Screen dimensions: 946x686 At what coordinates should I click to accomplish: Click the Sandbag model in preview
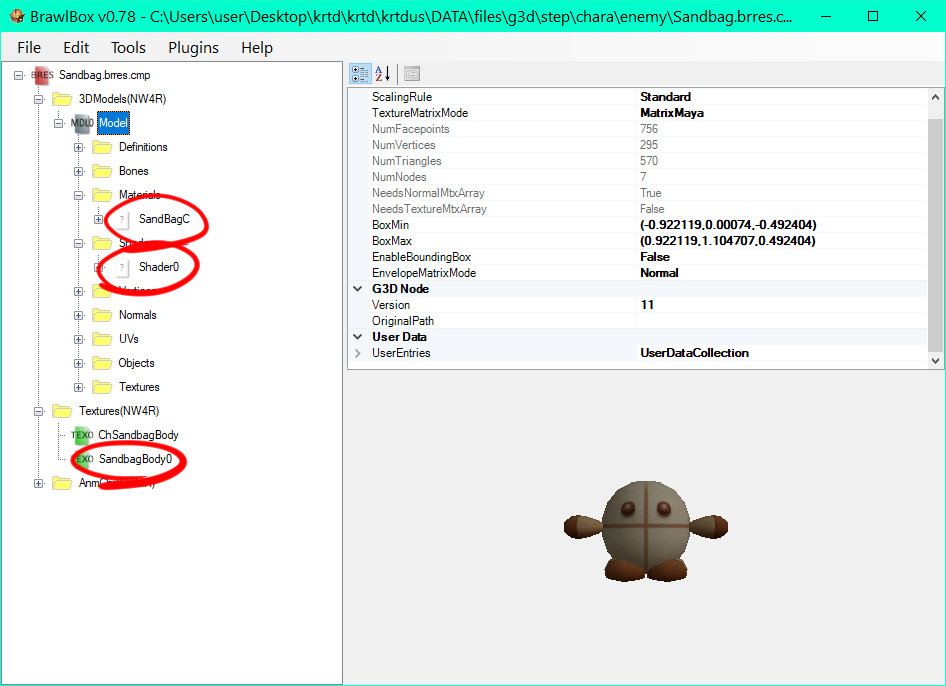tap(645, 529)
